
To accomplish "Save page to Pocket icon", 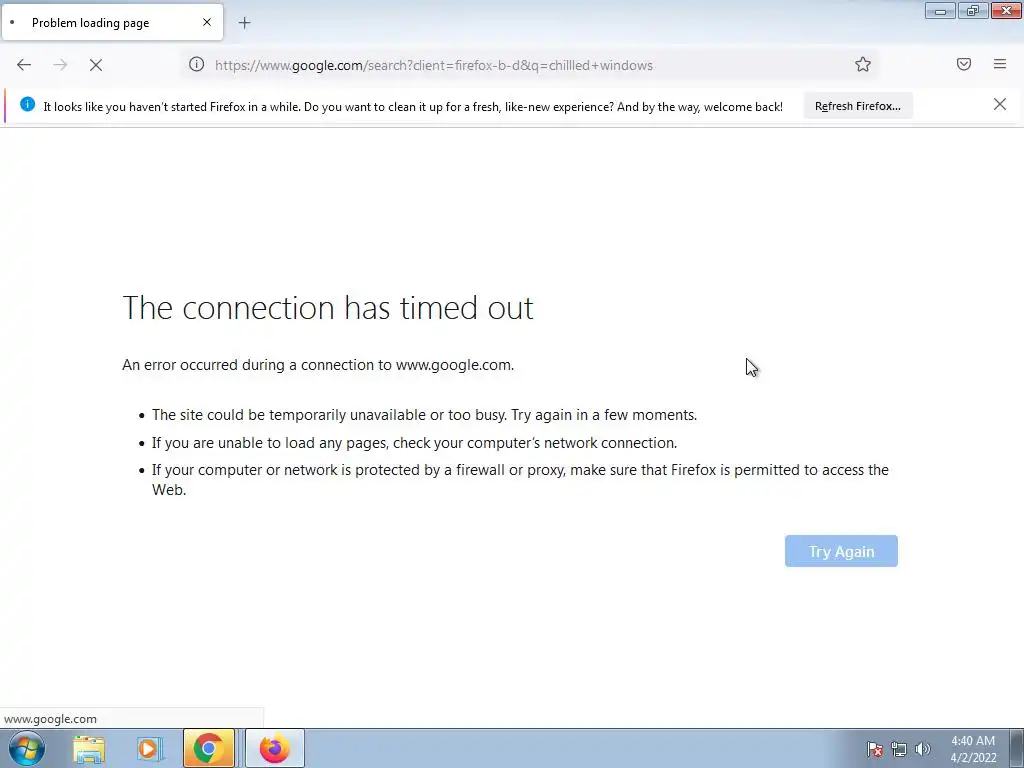I will coord(964,64).
